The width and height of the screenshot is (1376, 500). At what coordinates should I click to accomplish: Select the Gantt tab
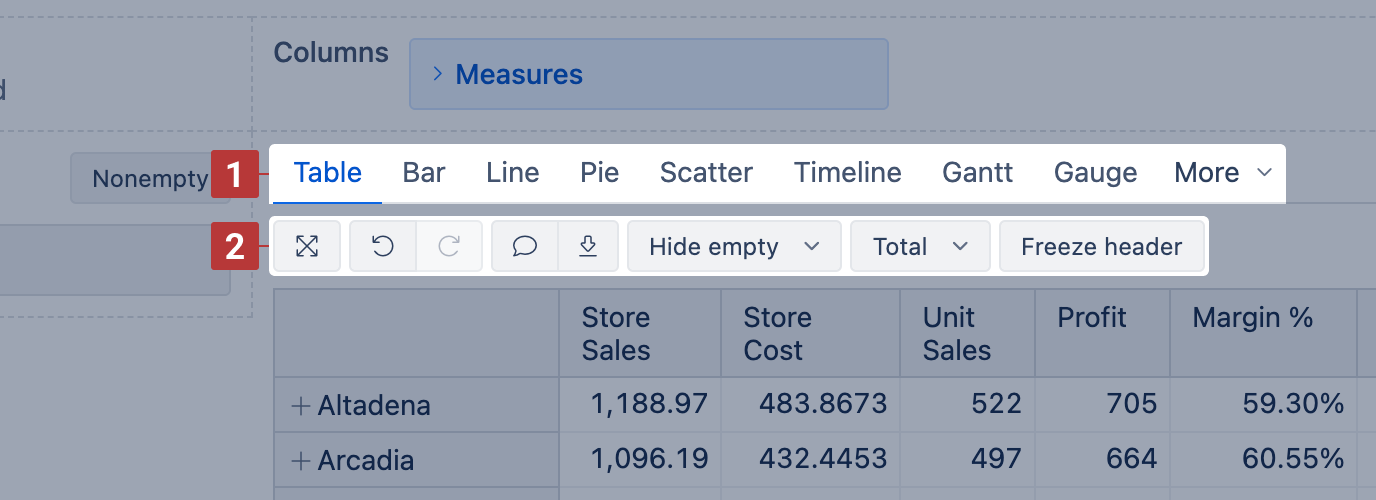977,173
